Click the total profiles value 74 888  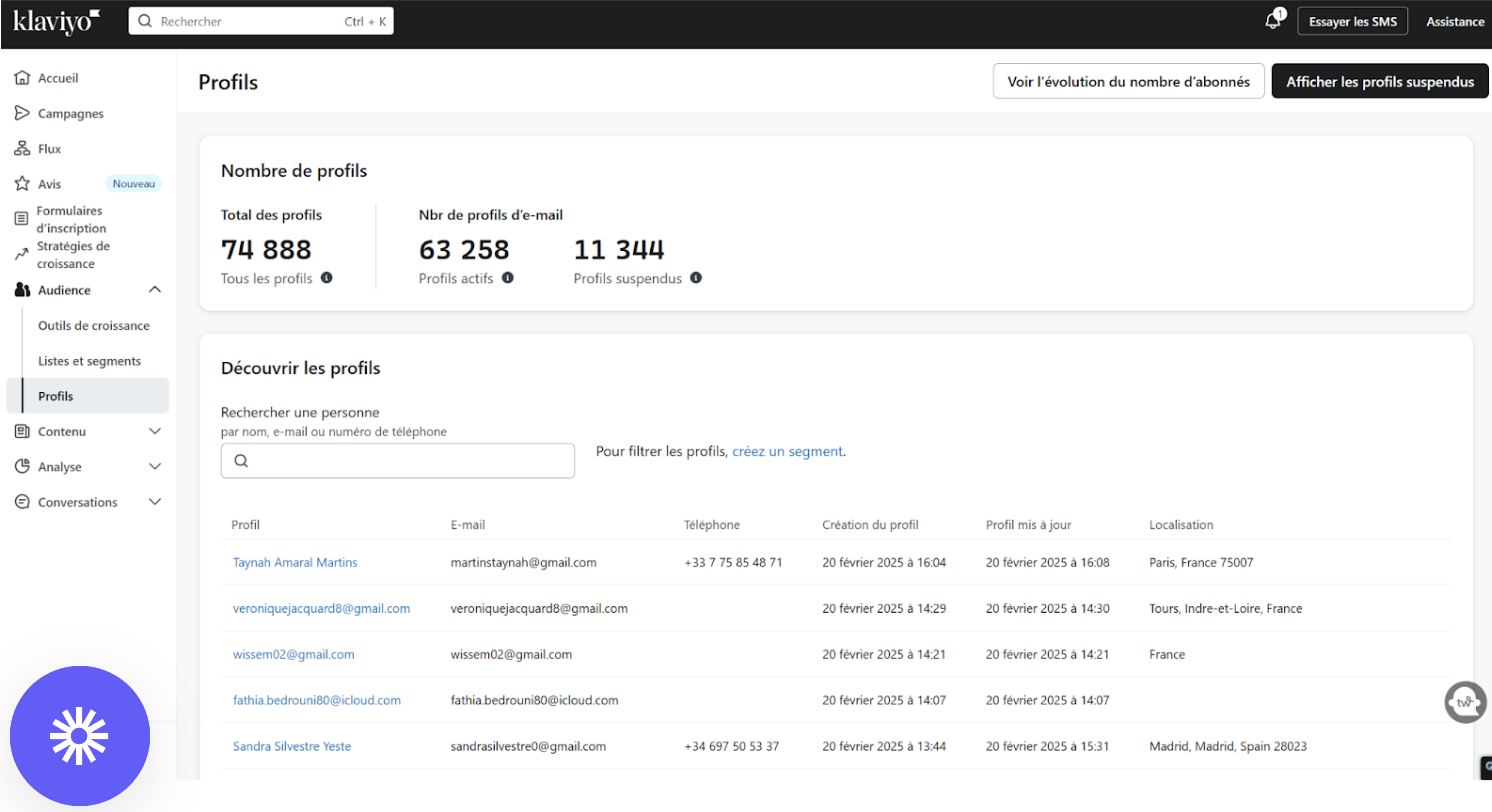coord(266,249)
